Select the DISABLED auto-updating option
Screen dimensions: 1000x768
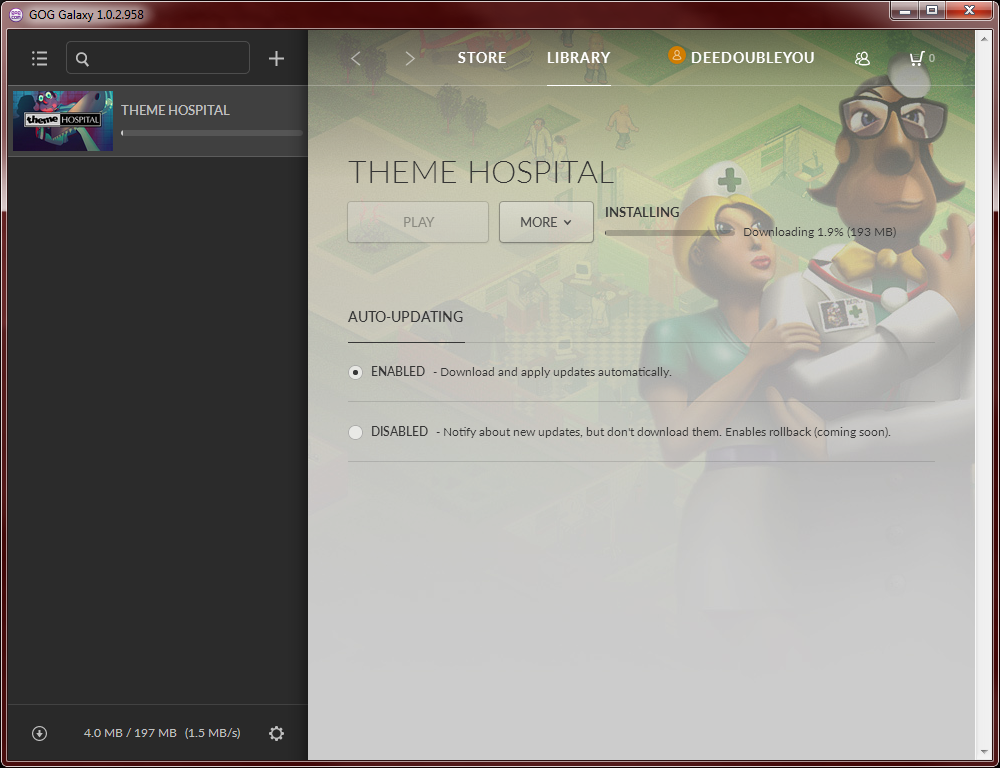(x=356, y=432)
